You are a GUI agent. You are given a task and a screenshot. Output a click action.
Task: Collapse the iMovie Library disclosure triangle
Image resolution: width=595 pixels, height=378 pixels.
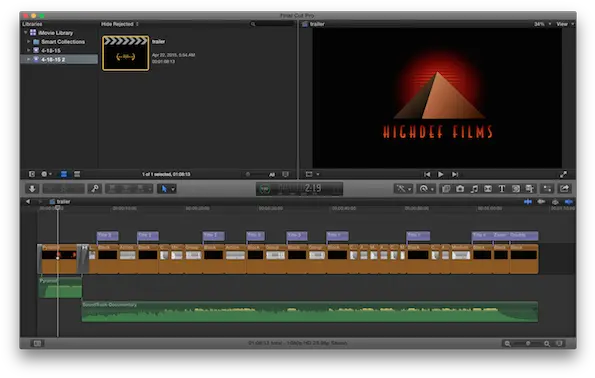coord(25,33)
